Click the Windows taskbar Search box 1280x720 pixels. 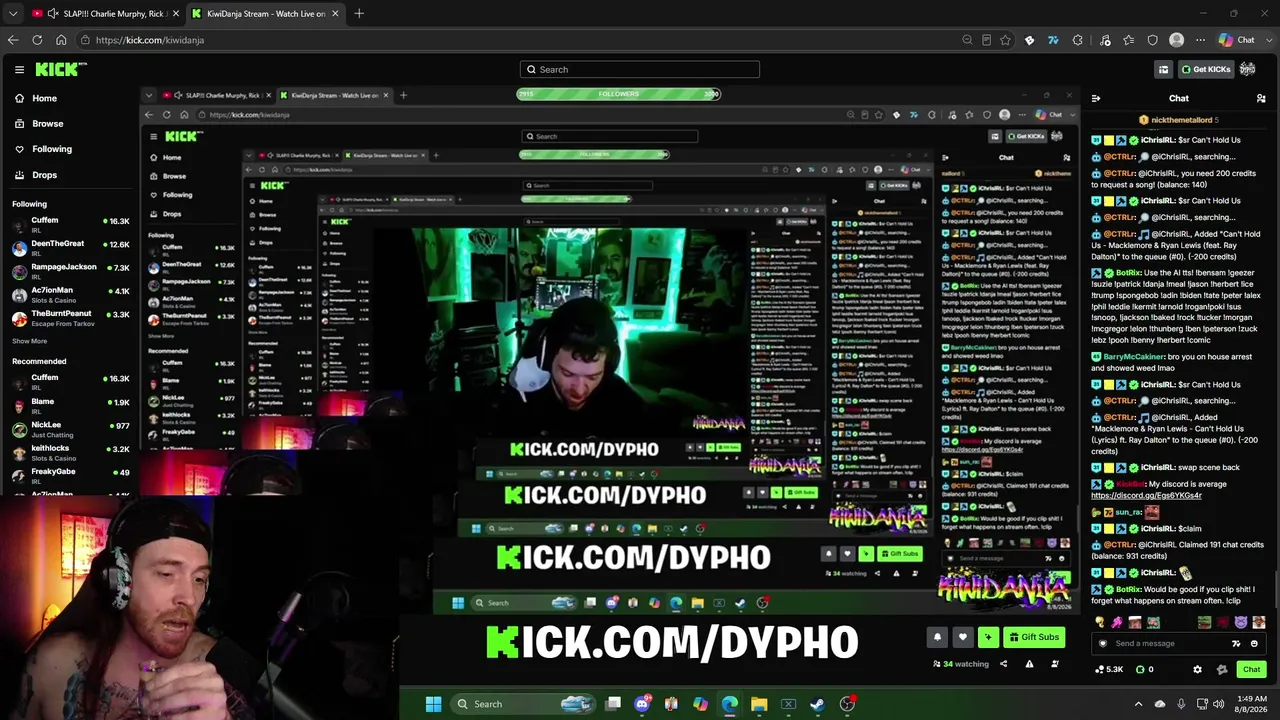click(522, 704)
